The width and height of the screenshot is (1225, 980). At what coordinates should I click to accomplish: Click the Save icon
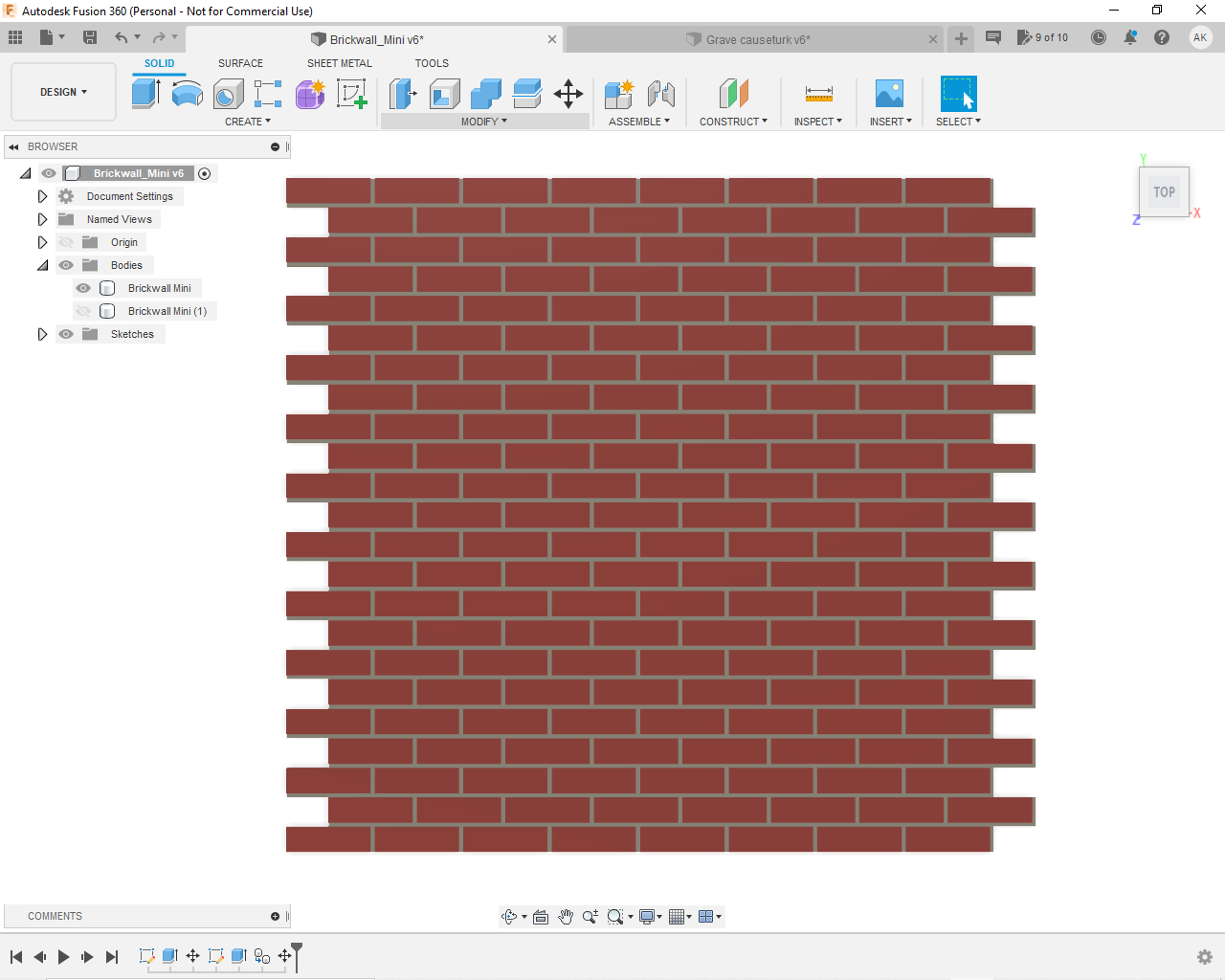click(90, 37)
